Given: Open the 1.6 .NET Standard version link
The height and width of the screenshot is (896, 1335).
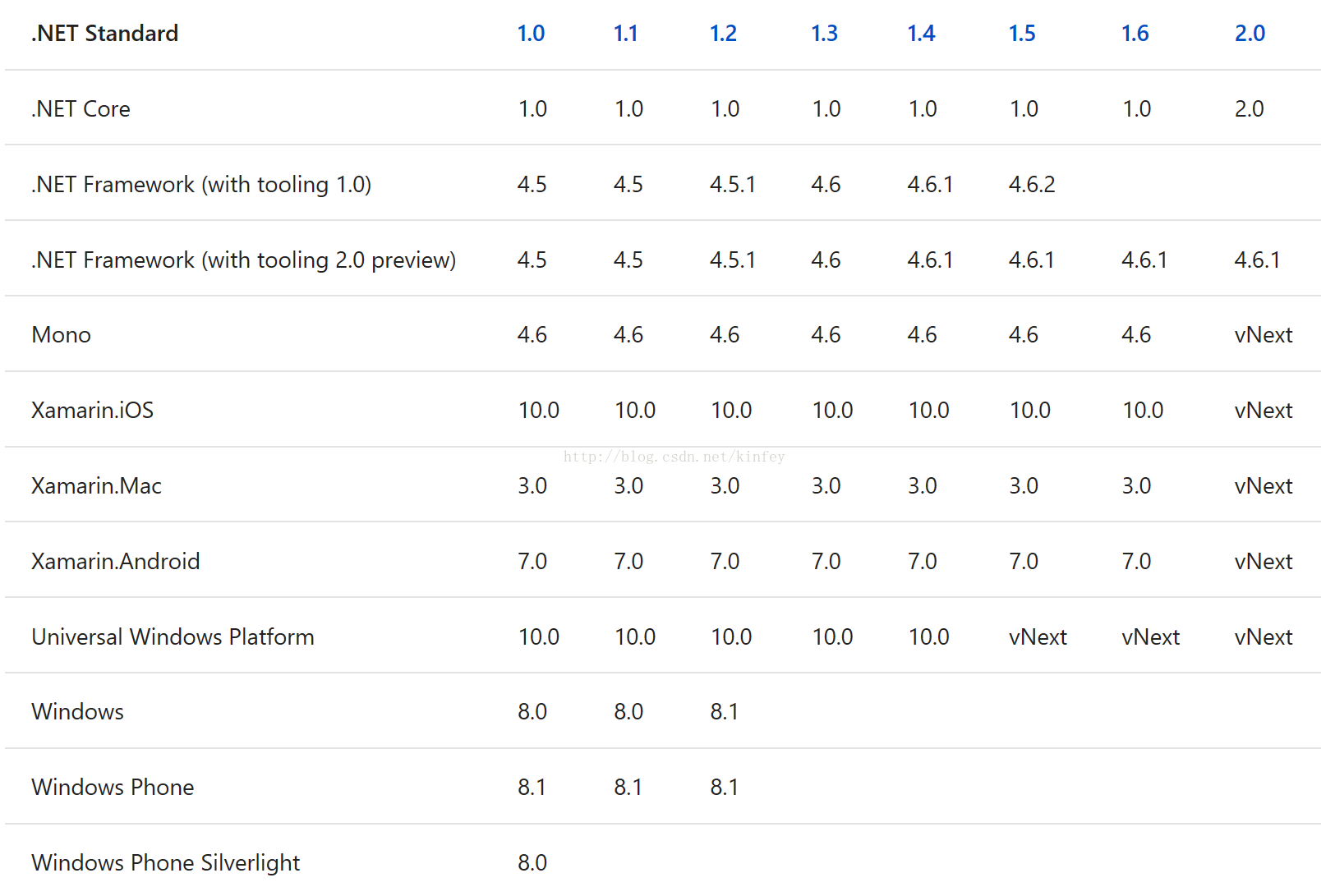Looking at the screenshot, I should pyautogui.click(x=1135, y=34).
